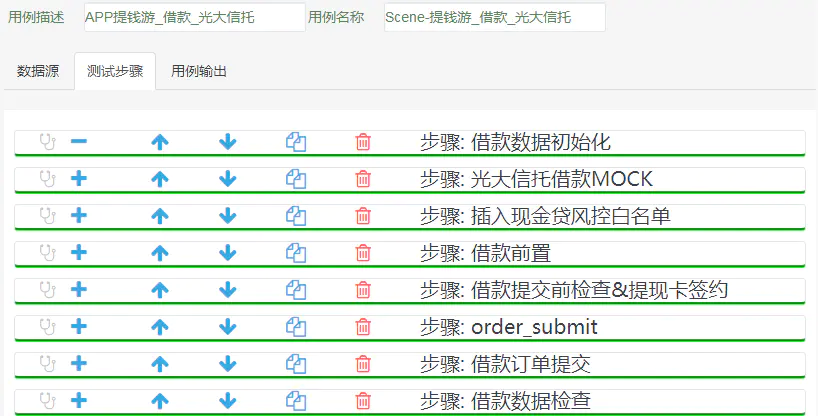Copy the order_submit step
Screen dimensions: 818x416
point(296,327)
